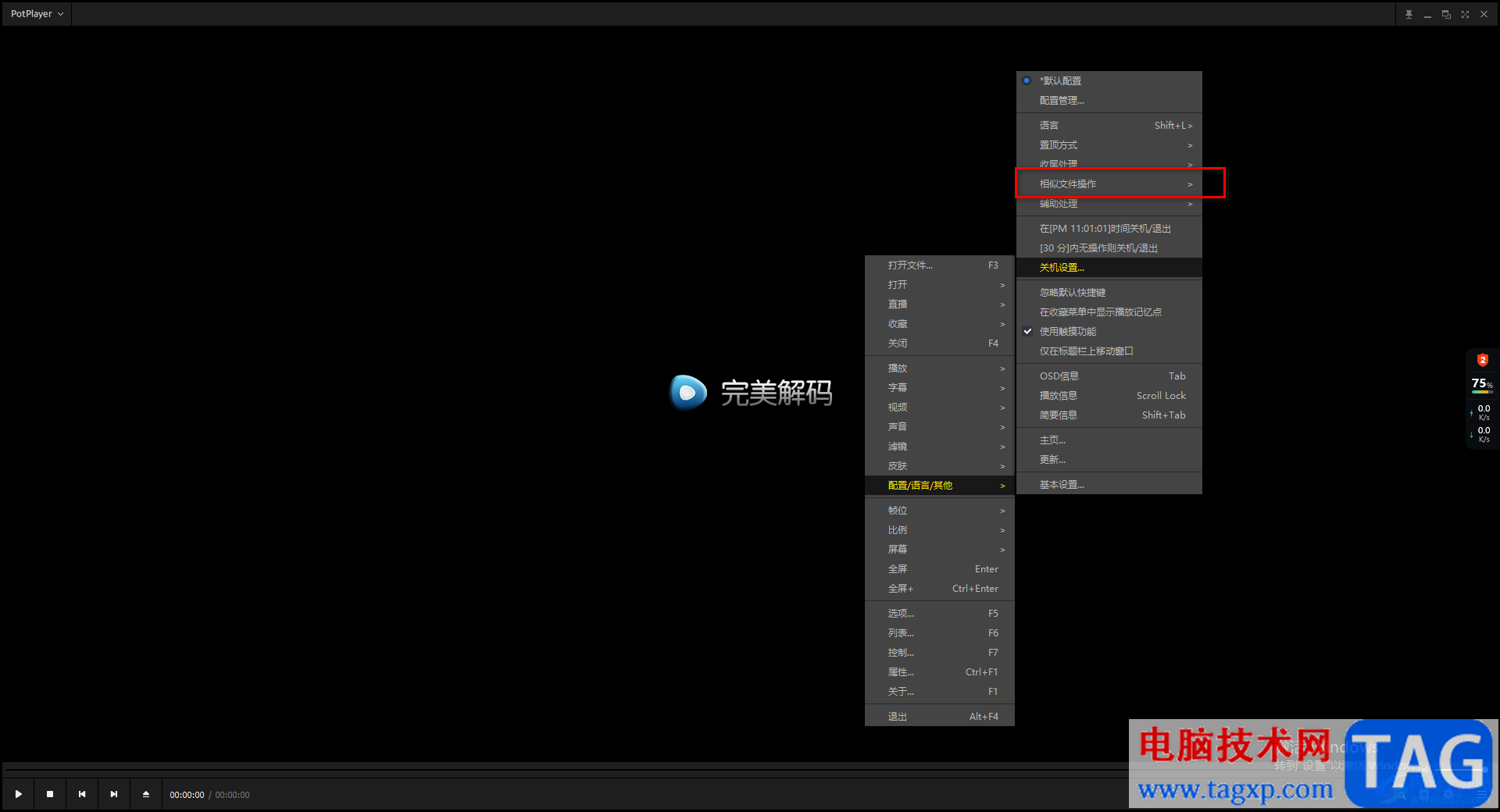Image resolution: width=1500 pixels, height=812 pixels.
Task: Click the red badge on the side widget
Action: 1482,360
